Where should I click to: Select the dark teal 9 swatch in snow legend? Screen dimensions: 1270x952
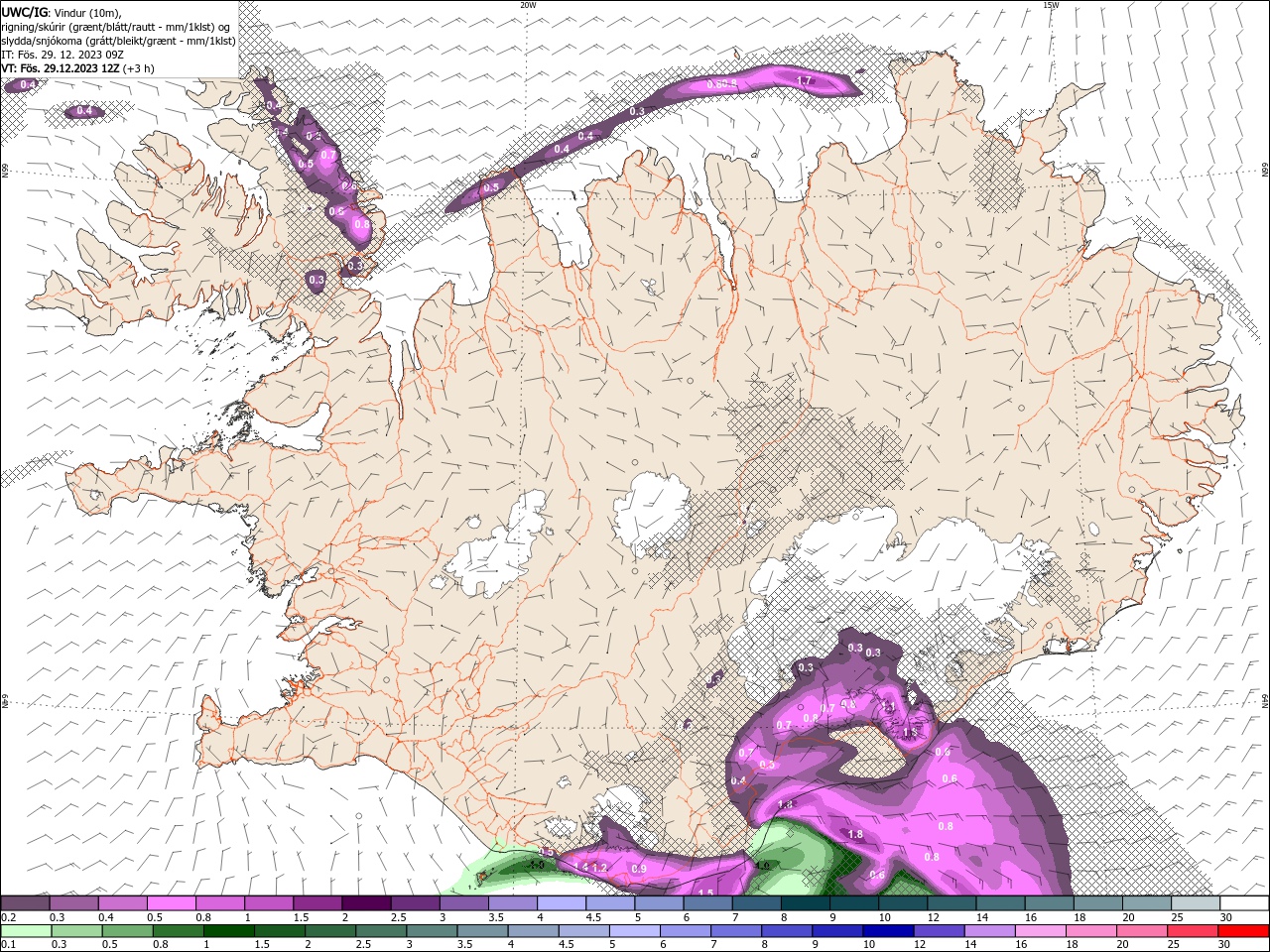[x=852, y=903]
